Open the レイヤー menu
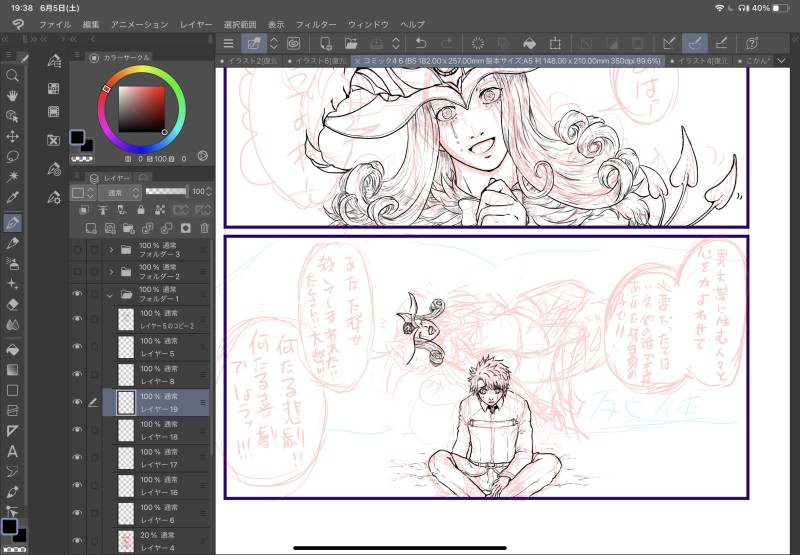 (196, 24)
